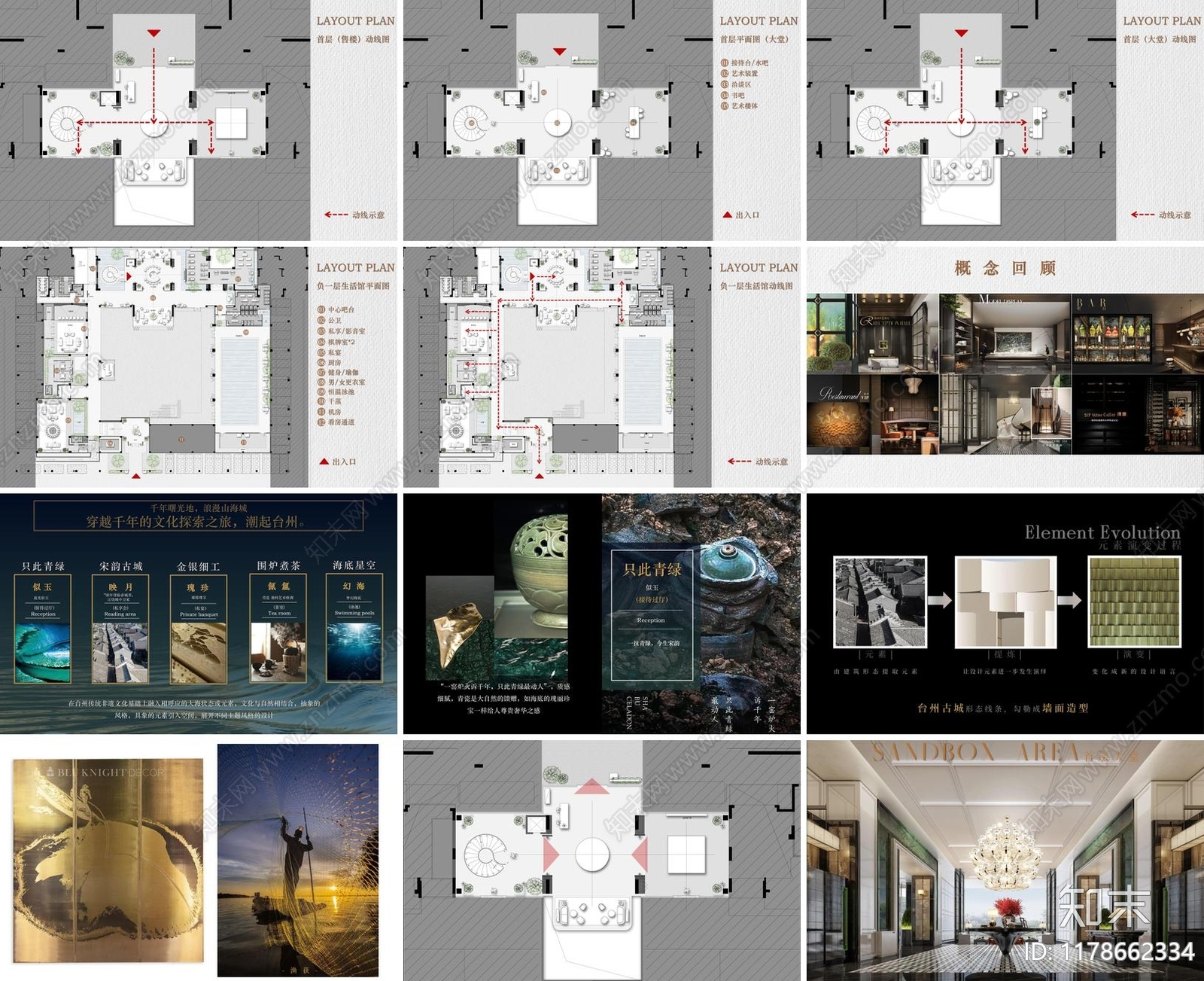Click the 概念回顾 slide heading
This screenshot has height=981, width=1204.
point(1005,268)
